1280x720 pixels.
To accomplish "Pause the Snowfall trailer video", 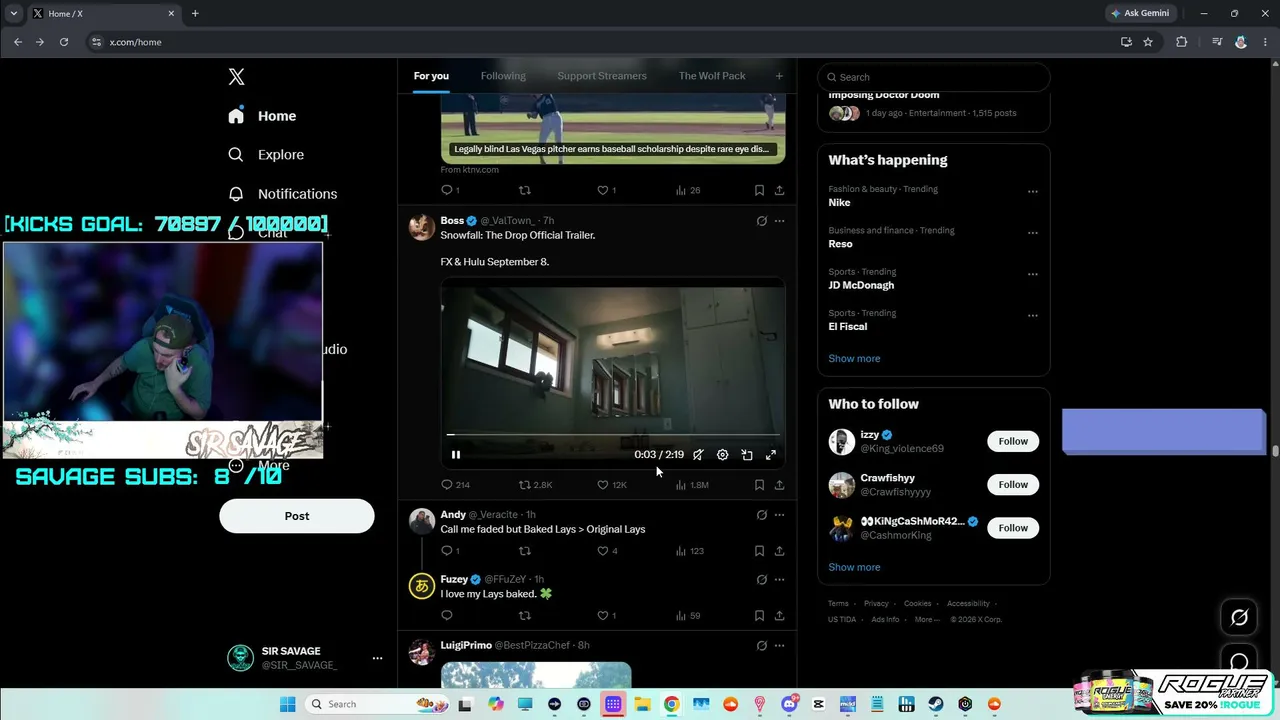I will pos(456,455).
